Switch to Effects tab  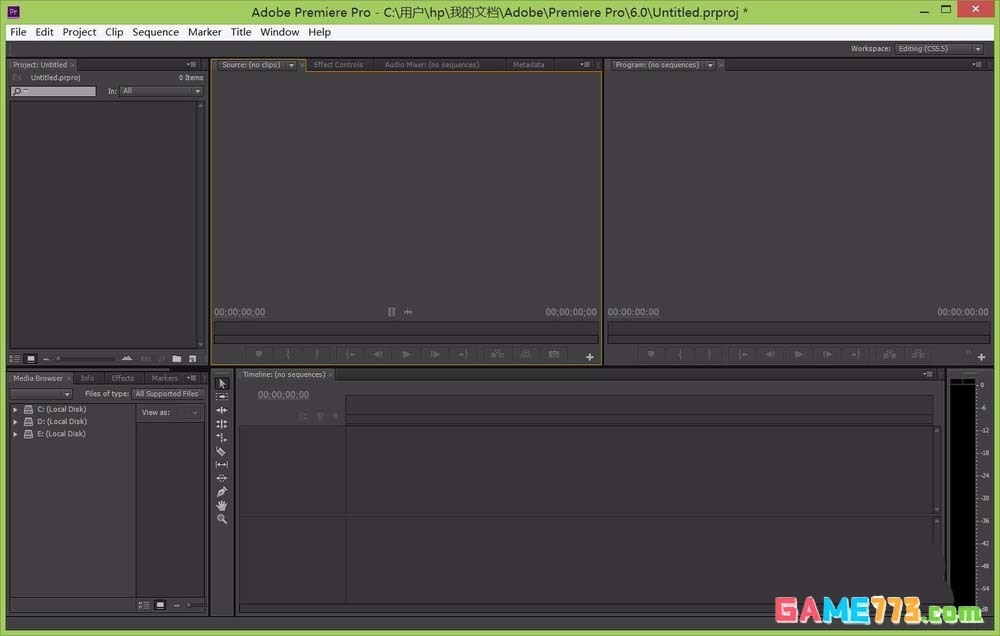[x=122, y=378]
